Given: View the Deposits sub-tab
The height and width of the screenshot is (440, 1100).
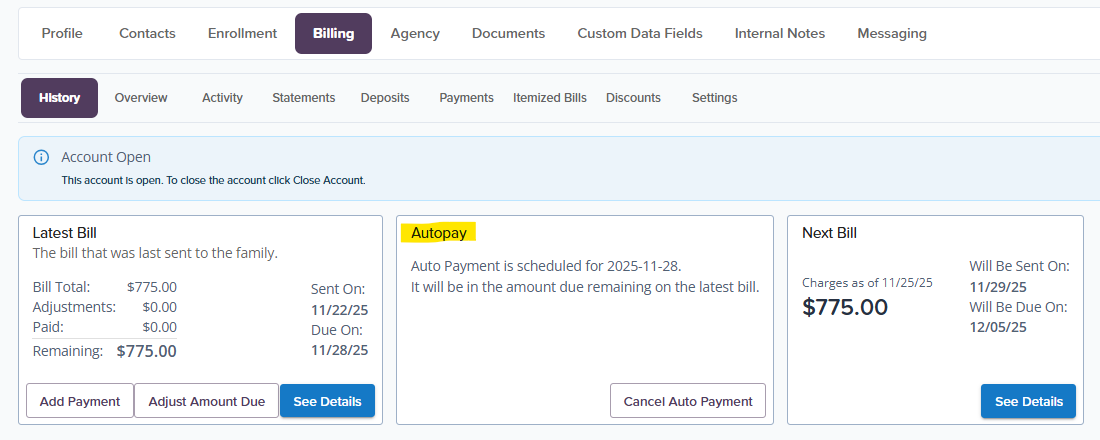Looking at the screenshot, I should point(385,98).
